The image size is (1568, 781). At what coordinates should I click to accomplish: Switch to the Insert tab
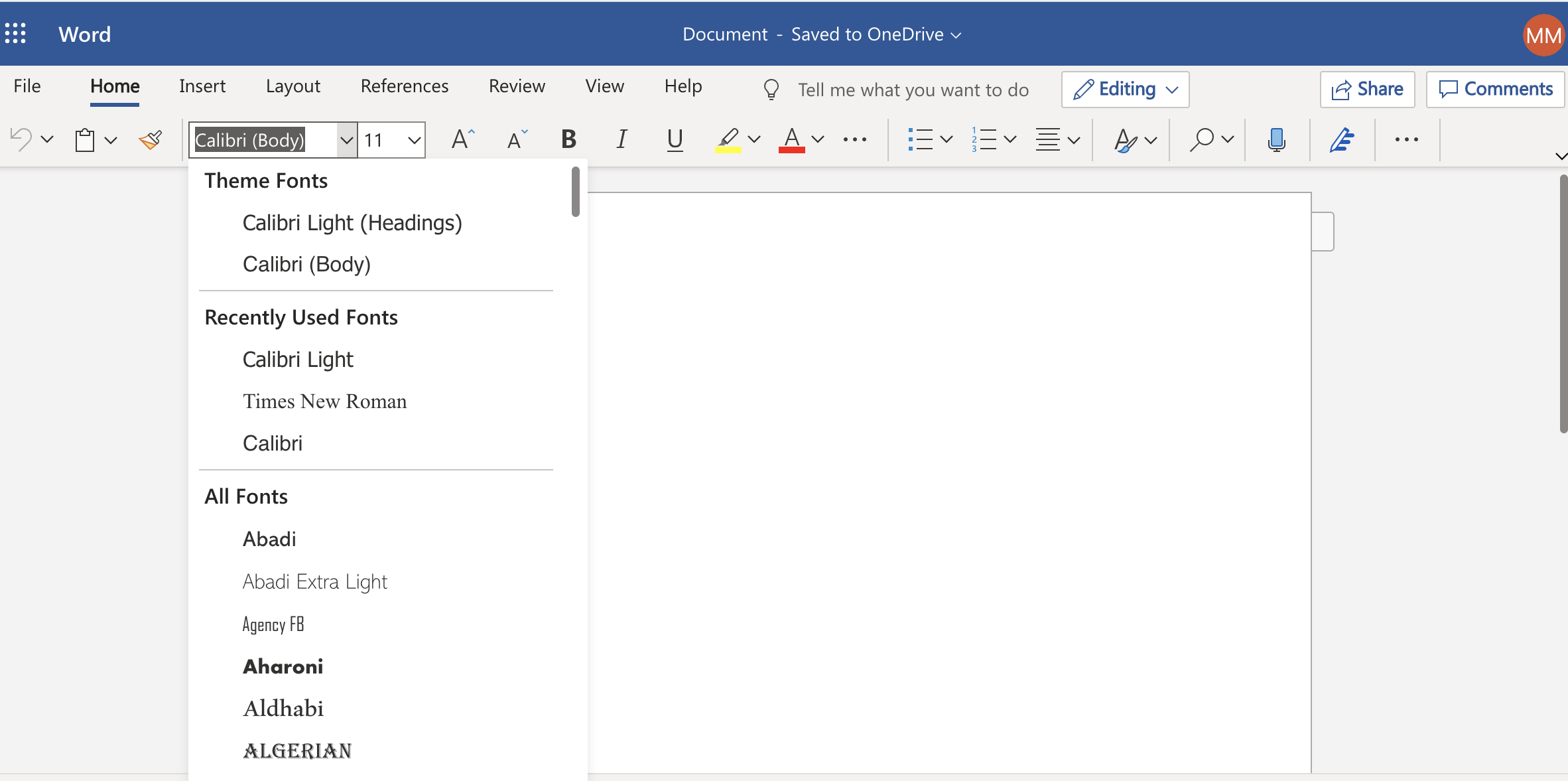(202, 86)
